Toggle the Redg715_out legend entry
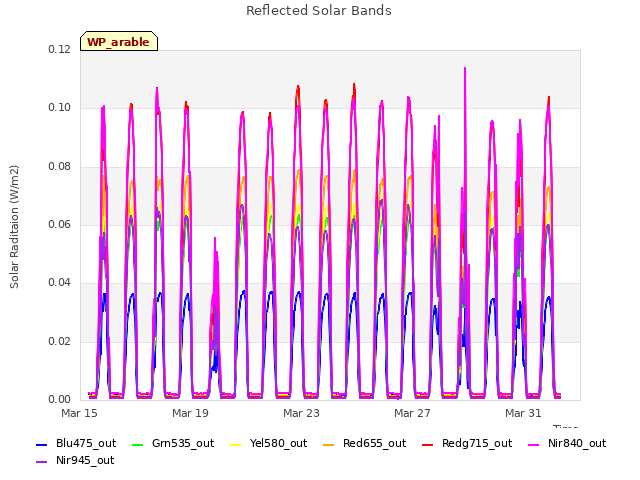The height and width of the screenshot is (480, 640). click(x=467, y=444)
